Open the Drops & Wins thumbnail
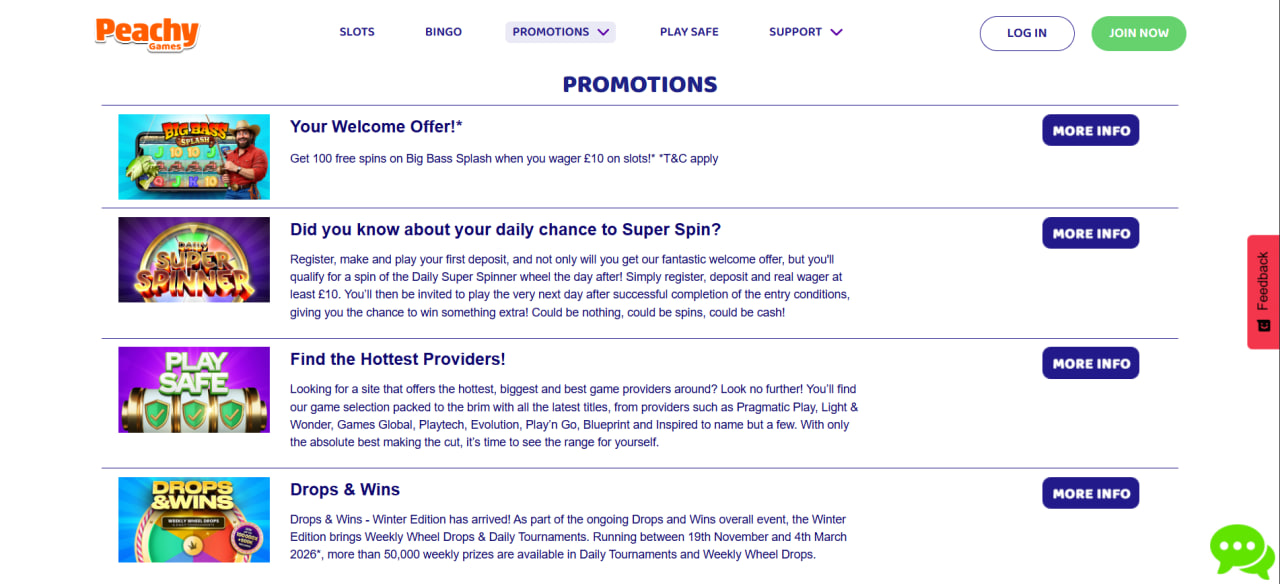The image size is (1280, 584). point(194,520)
